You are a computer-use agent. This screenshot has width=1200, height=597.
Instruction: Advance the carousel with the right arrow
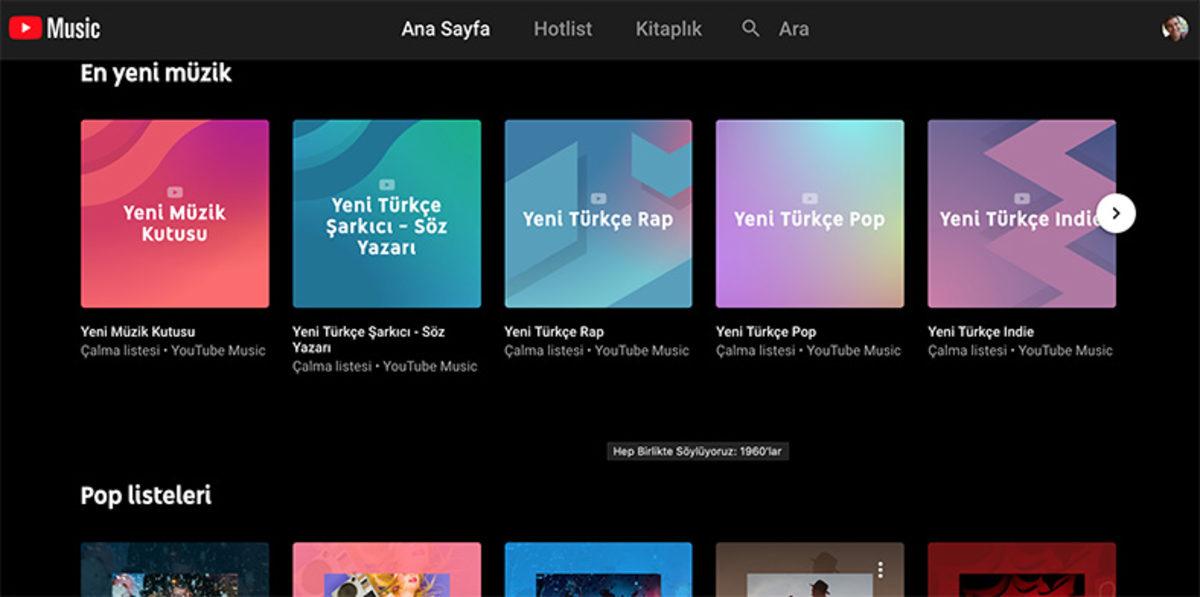(1117, 213)
